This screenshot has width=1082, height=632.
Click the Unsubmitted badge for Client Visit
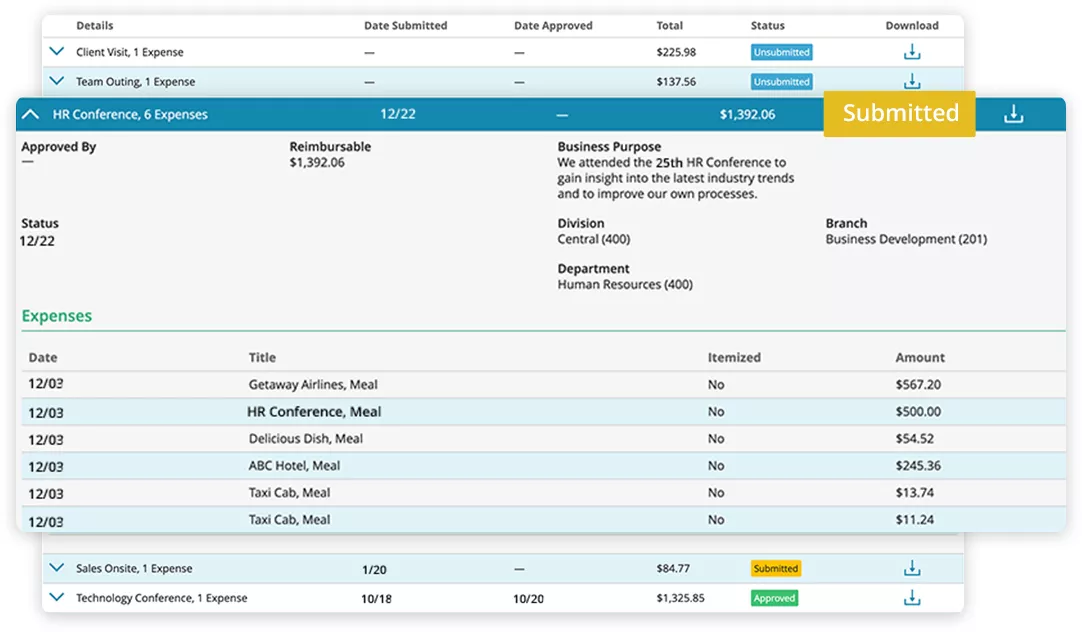pyautogui.click(x=781, y=52)
